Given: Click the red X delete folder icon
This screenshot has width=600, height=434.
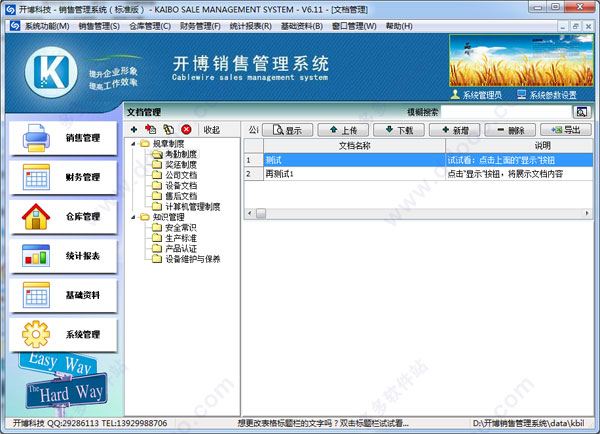Looking at the screenshot, I should (186, 130).
